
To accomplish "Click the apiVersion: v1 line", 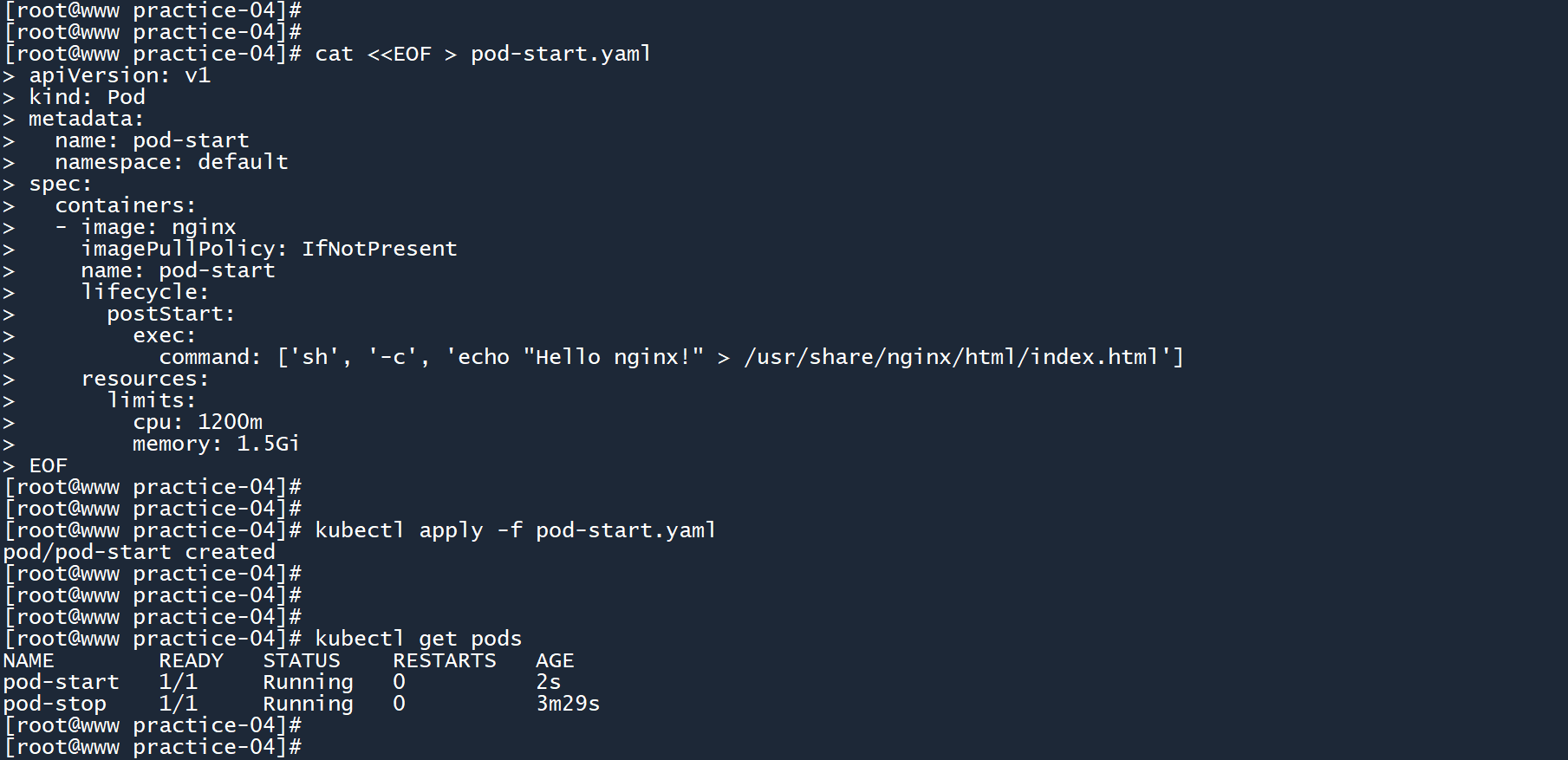I will tap(119, 75).
